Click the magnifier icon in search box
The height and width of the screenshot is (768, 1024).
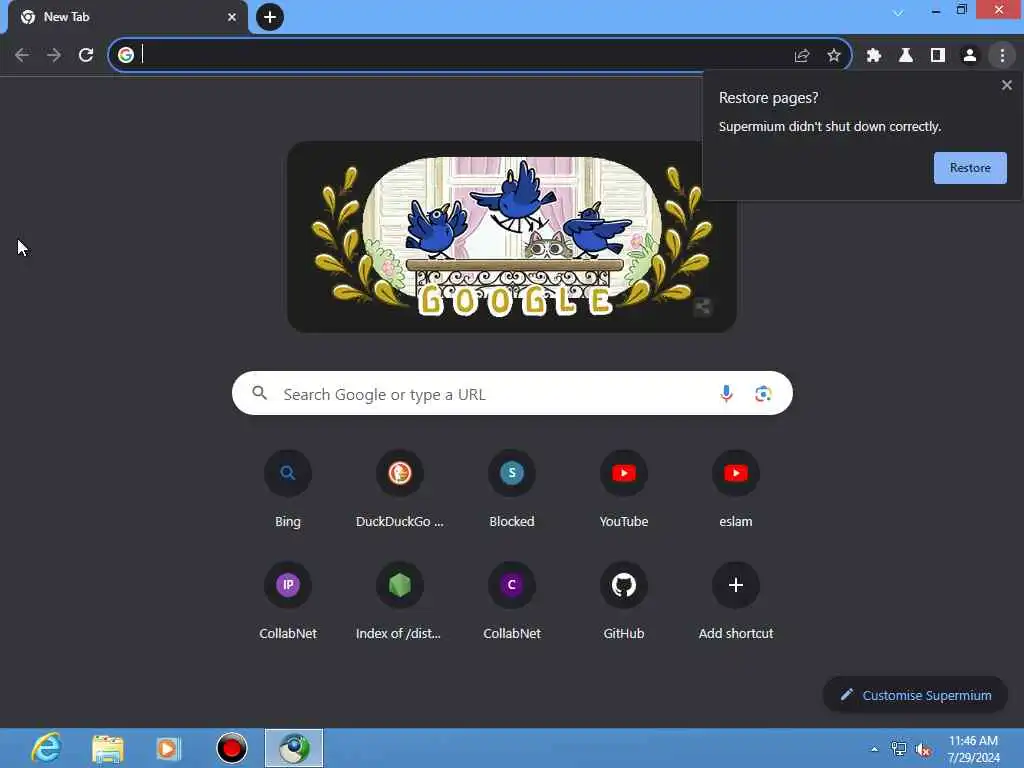tap(260, 393)
